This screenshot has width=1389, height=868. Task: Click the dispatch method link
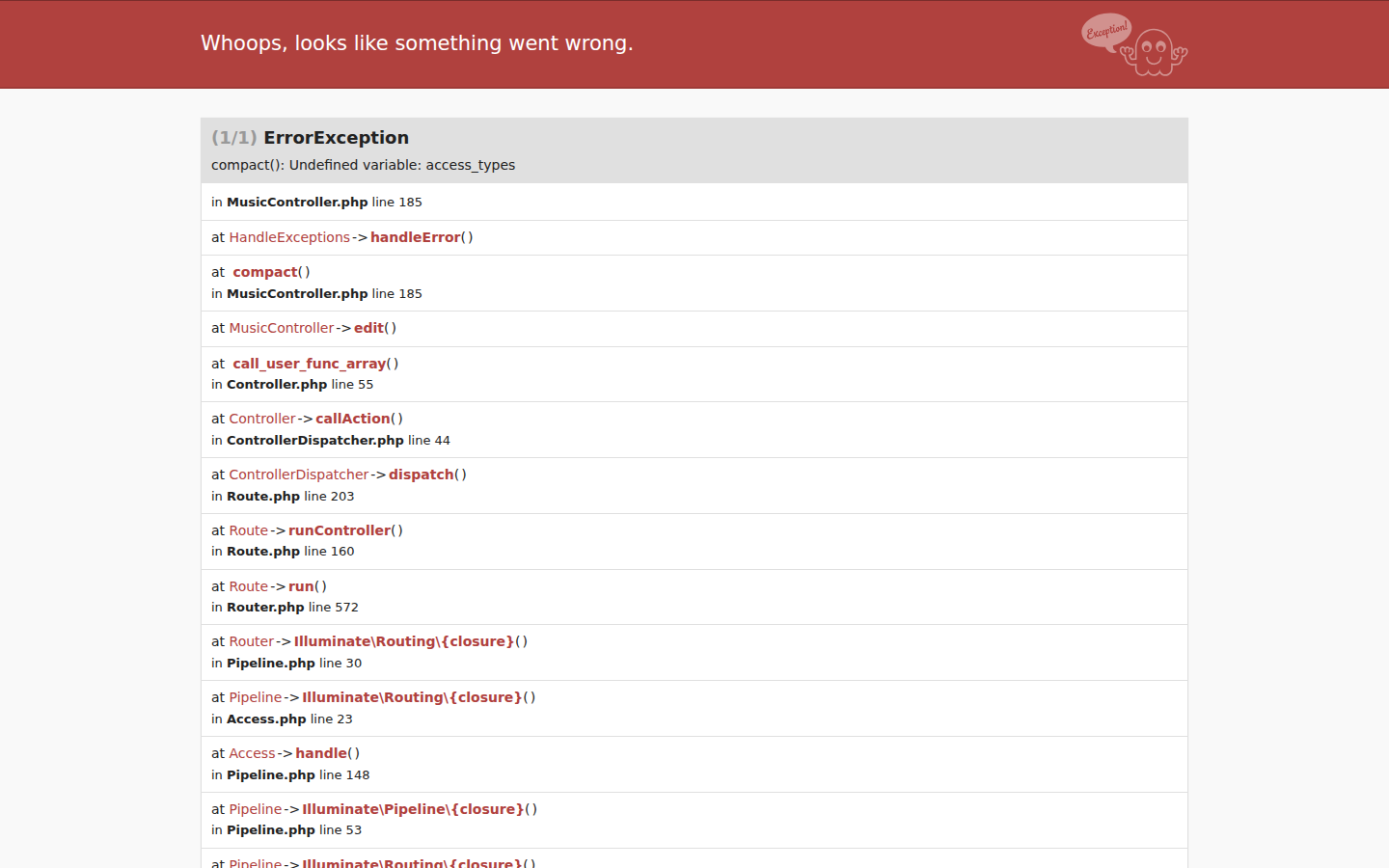click(x=422, y=475)
